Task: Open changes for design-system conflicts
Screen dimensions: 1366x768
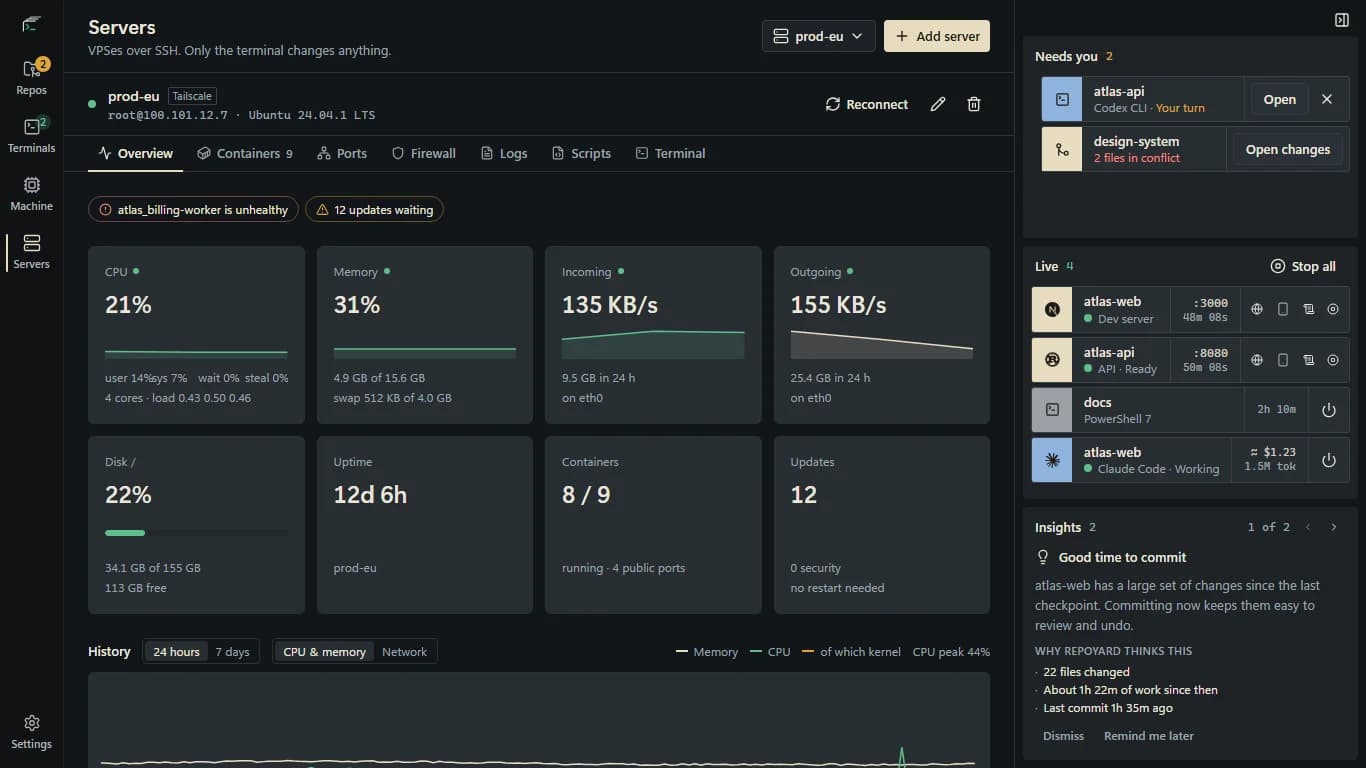Action: 1287,150
